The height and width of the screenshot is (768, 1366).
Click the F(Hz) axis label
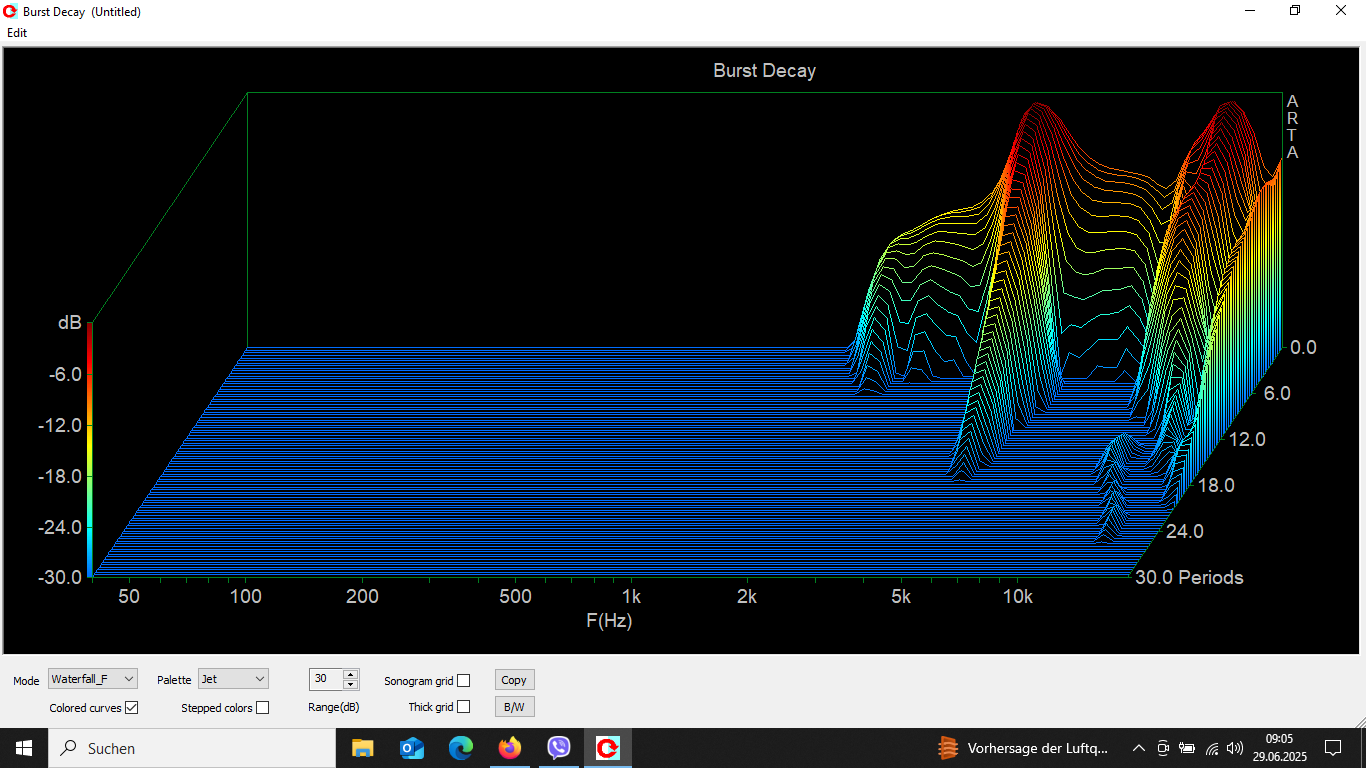point(609,620)
